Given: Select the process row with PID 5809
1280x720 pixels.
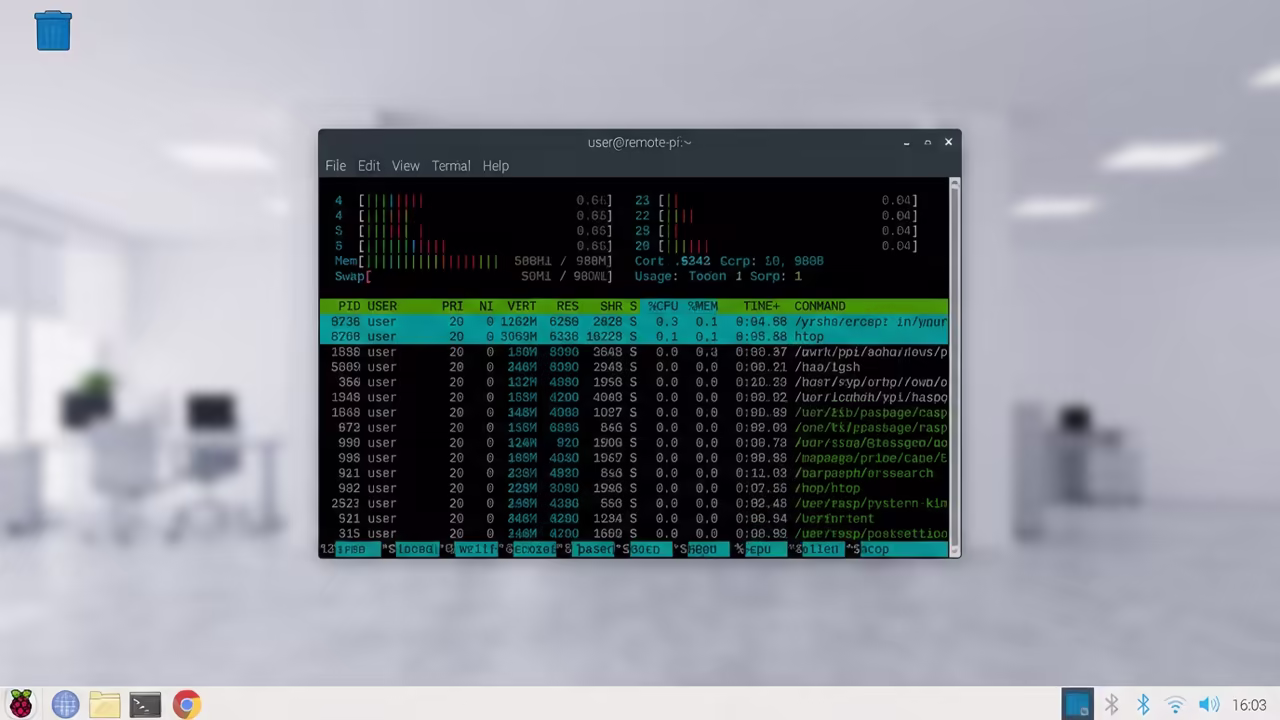Looking at the screenshot, I should click(634, 367).
